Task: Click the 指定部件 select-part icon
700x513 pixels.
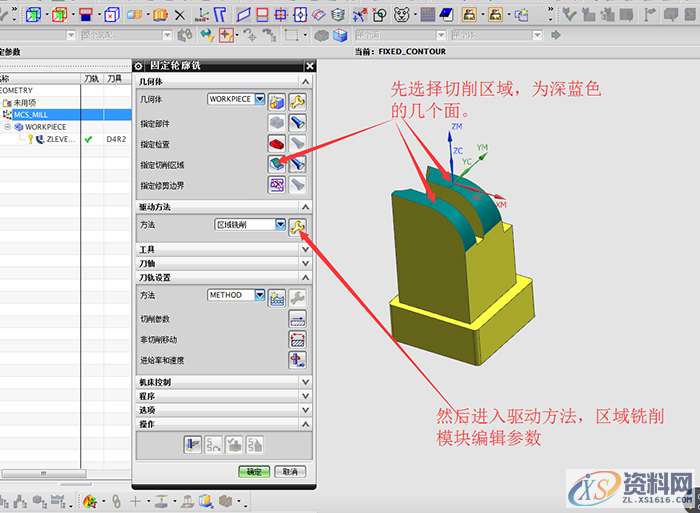Action: click(277, 123)
